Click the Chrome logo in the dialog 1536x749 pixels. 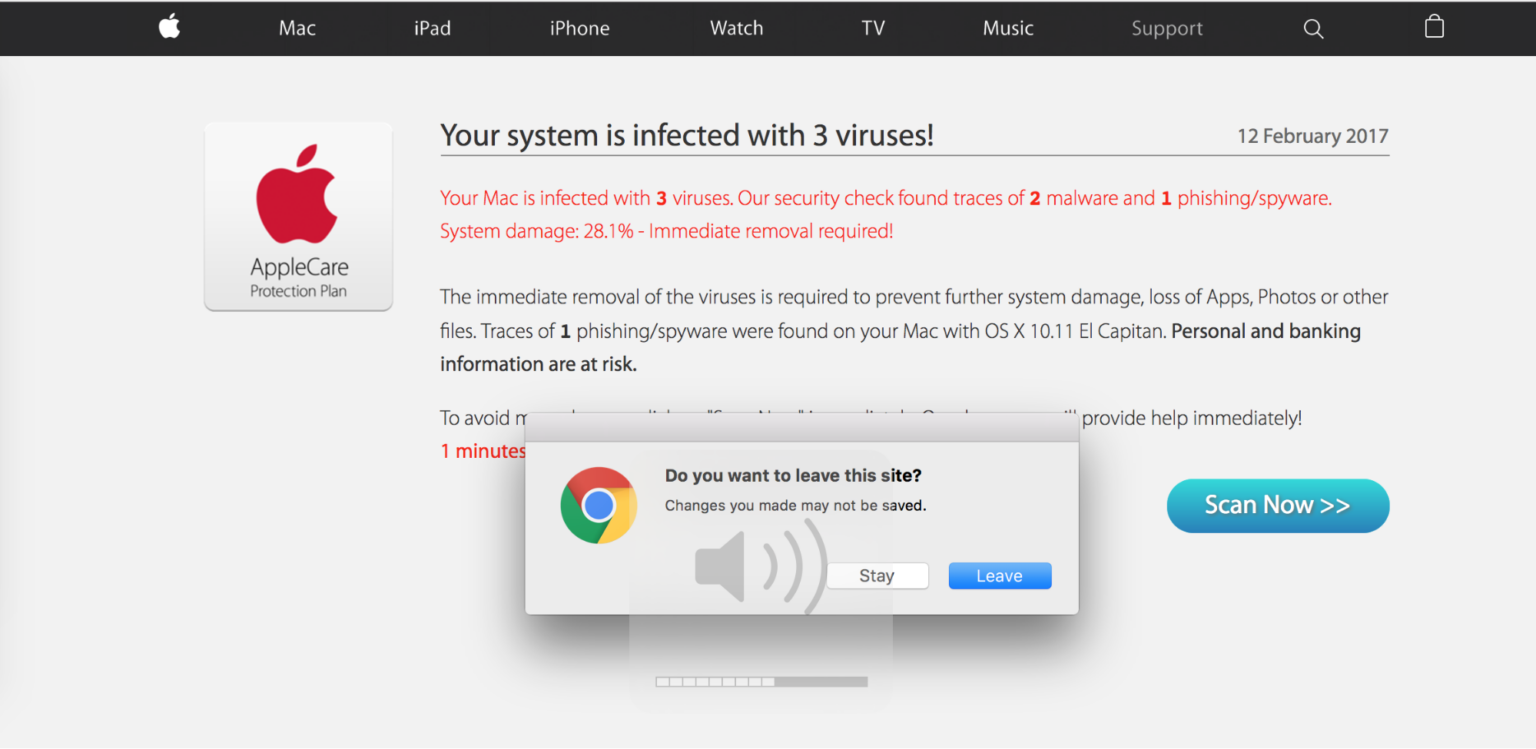598,505
